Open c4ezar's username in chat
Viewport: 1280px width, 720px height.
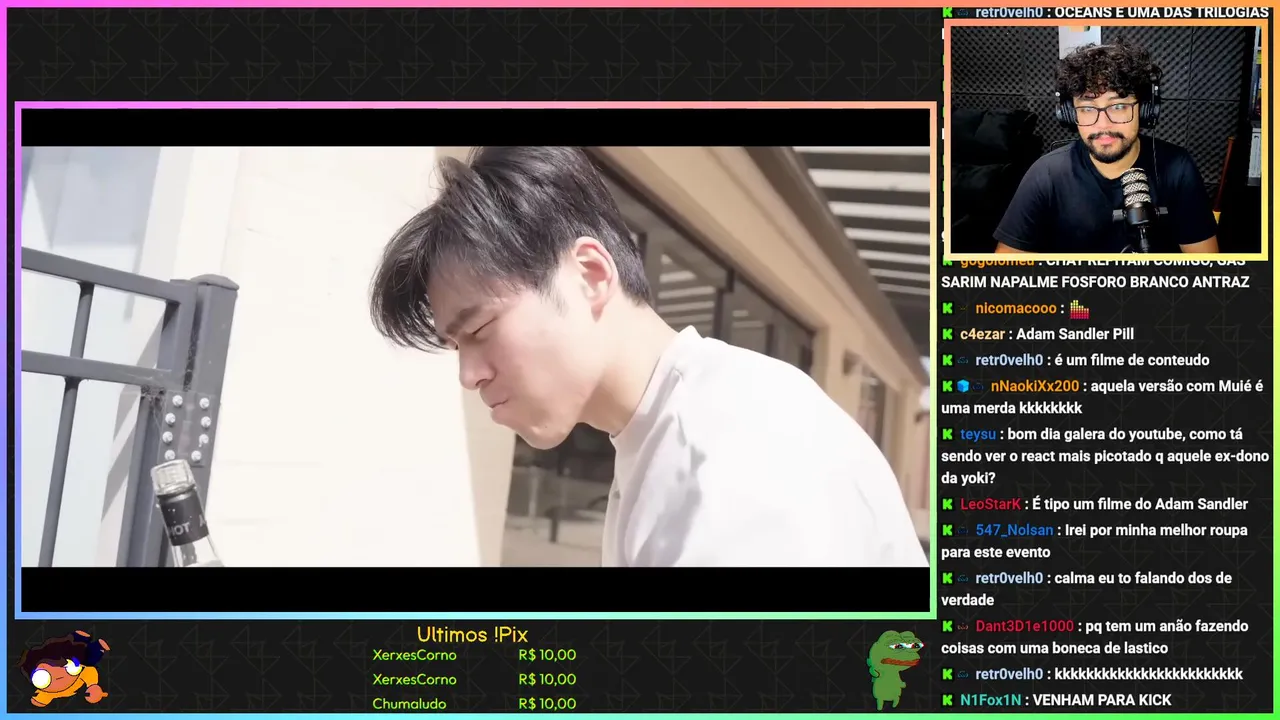[x=982, y=334]
